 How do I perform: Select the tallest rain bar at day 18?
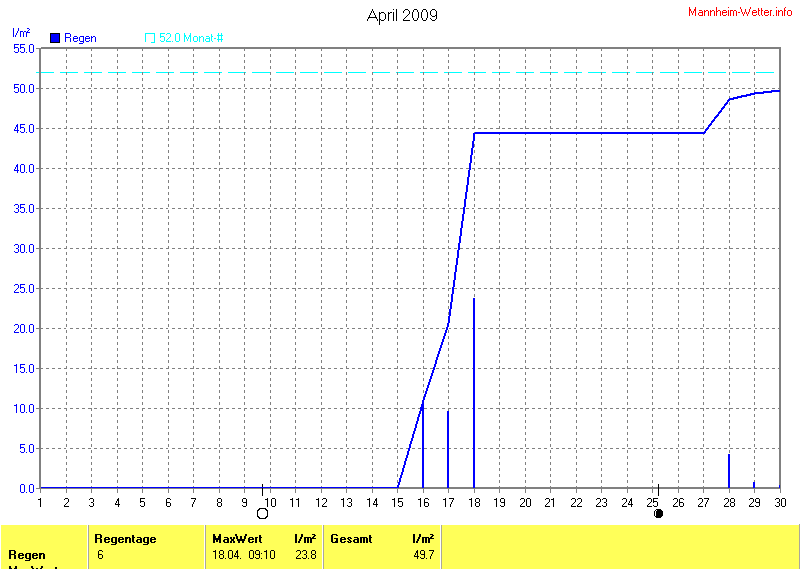tap(474, 392)
